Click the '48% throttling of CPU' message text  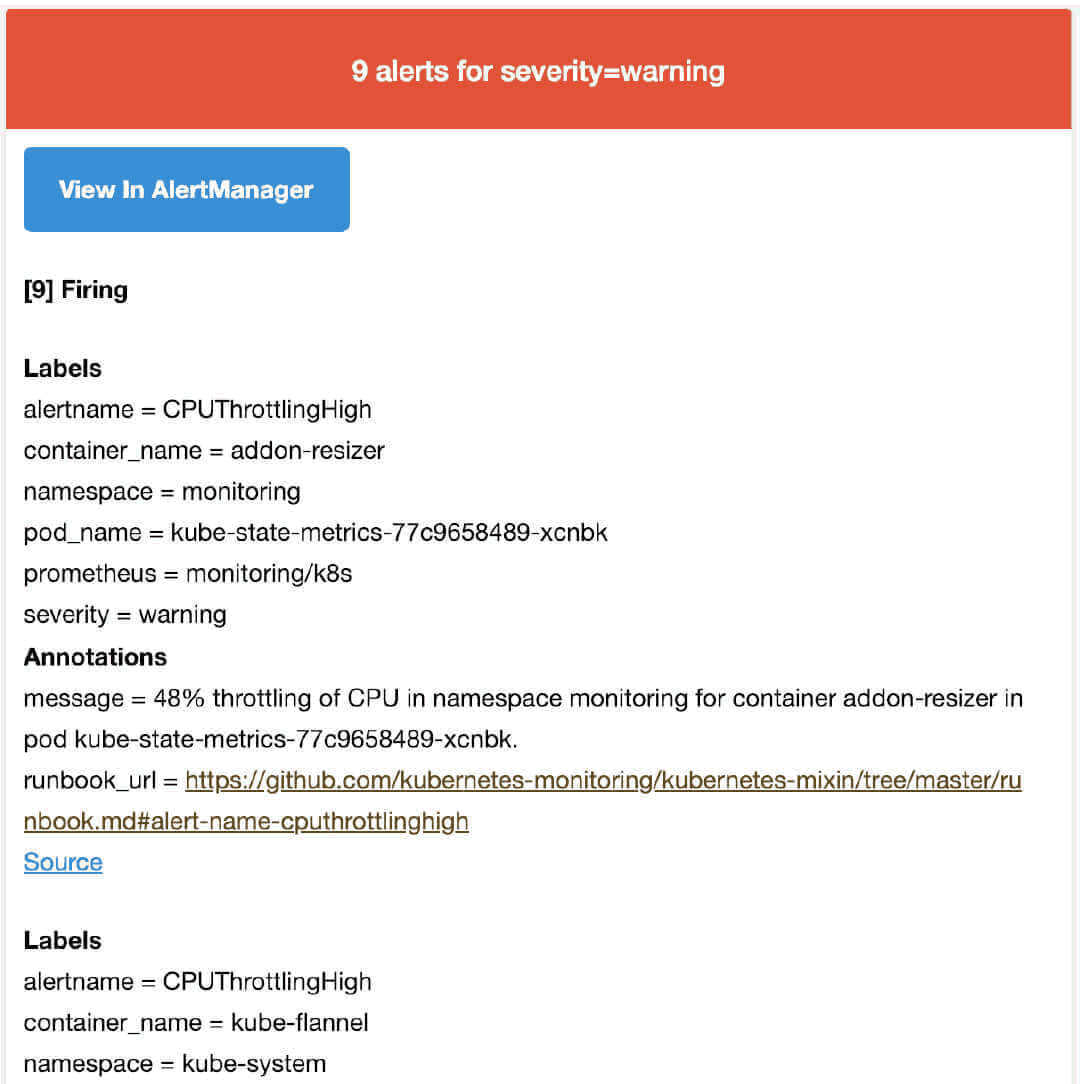277,698
